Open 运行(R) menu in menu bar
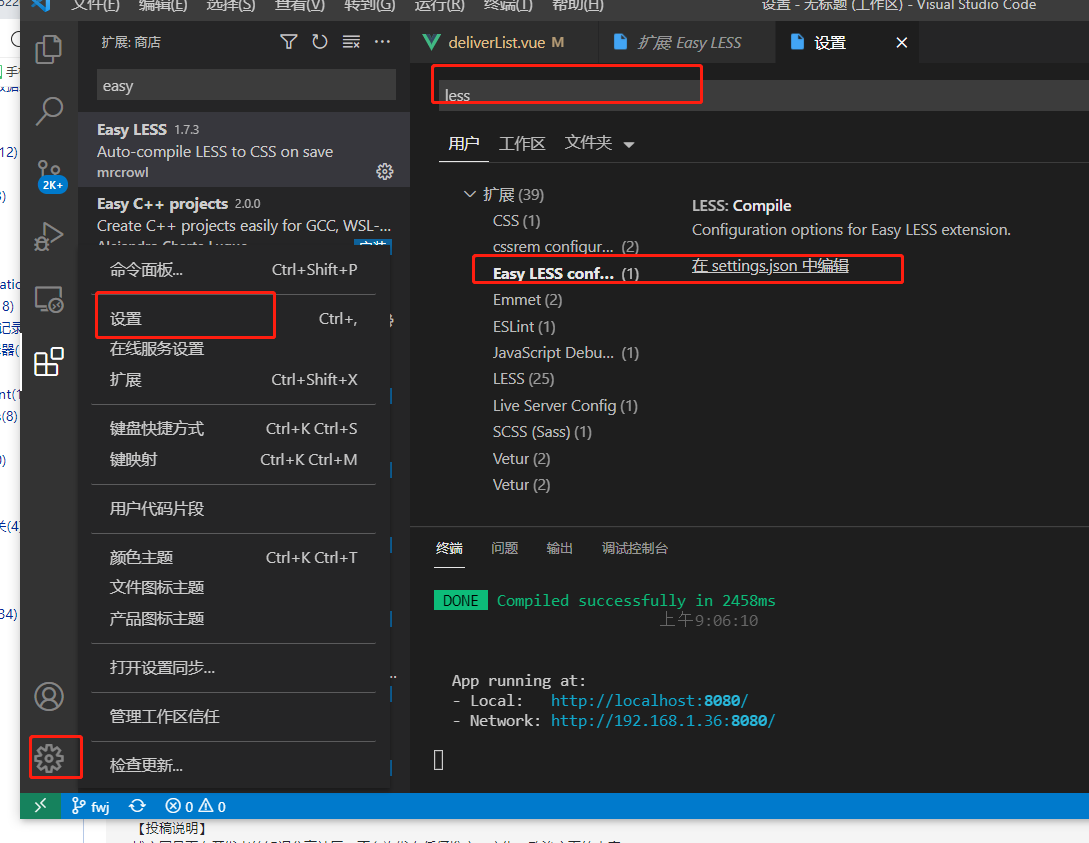The image size is (1089, 843). (440, 6)
